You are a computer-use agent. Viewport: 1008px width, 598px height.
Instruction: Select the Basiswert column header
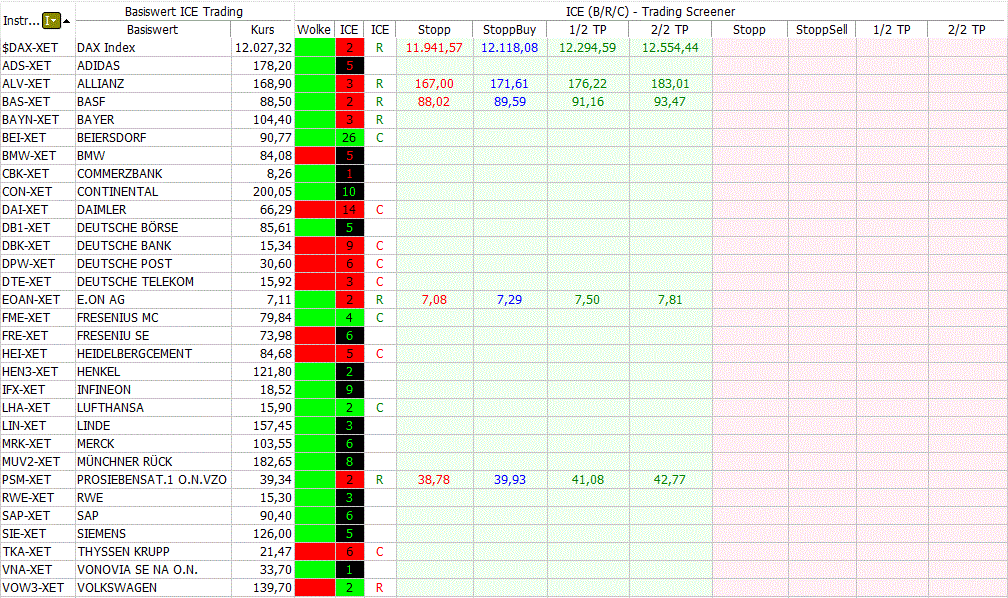(x=152, y=30)
